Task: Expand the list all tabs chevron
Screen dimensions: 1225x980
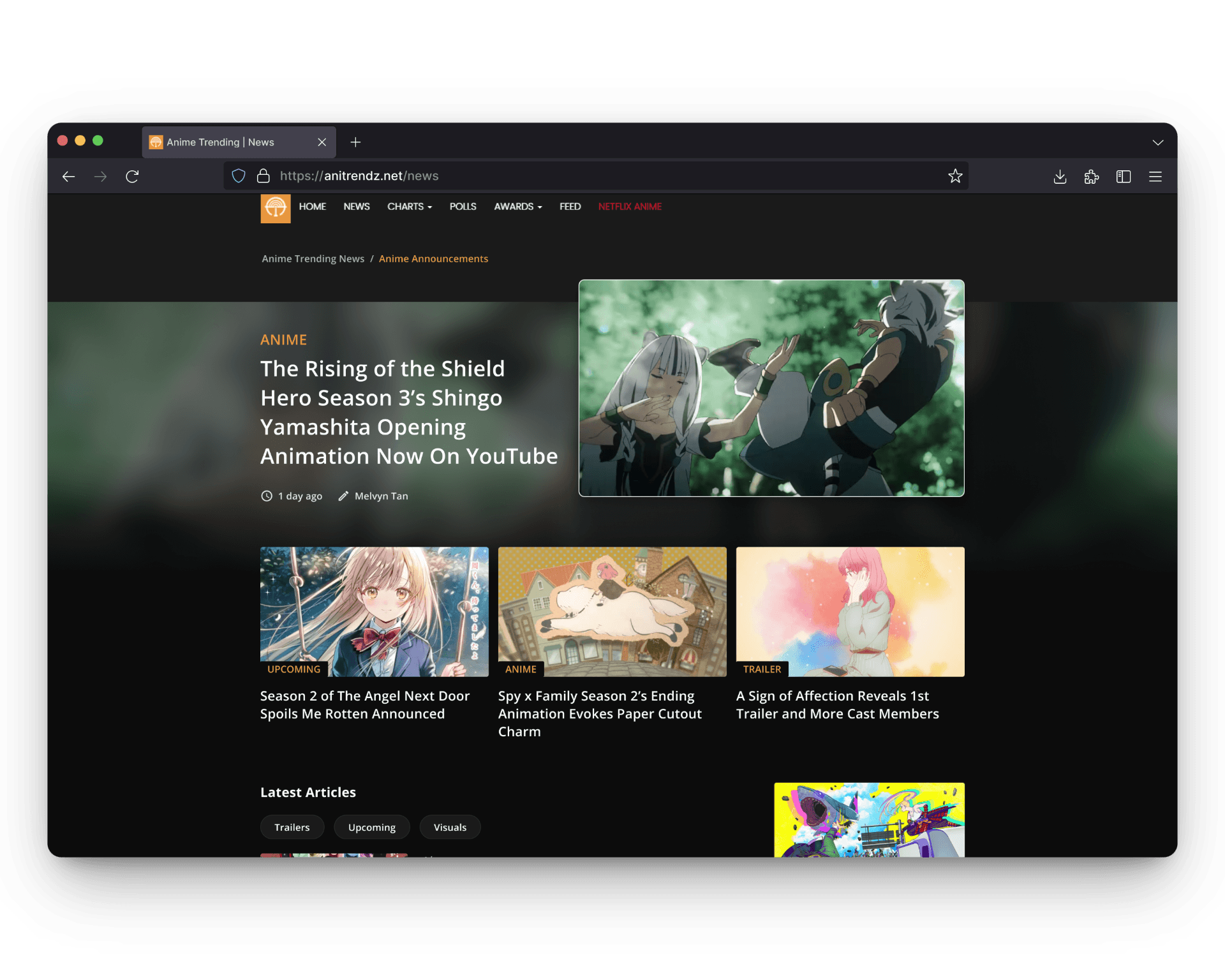Action: click(x=1157, y=142)
